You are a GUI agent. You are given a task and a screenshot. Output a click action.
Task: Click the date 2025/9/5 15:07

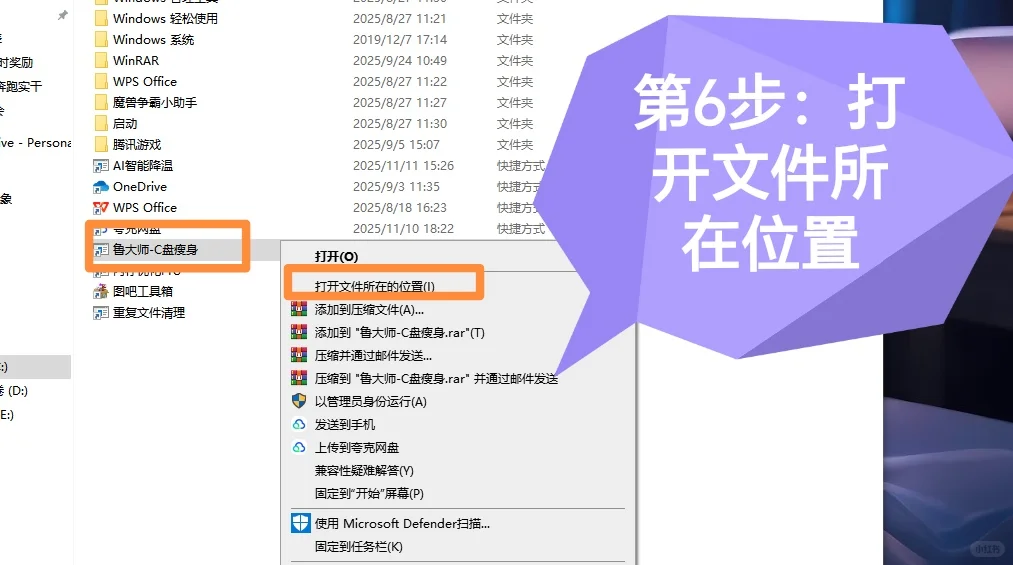point(396,145)
